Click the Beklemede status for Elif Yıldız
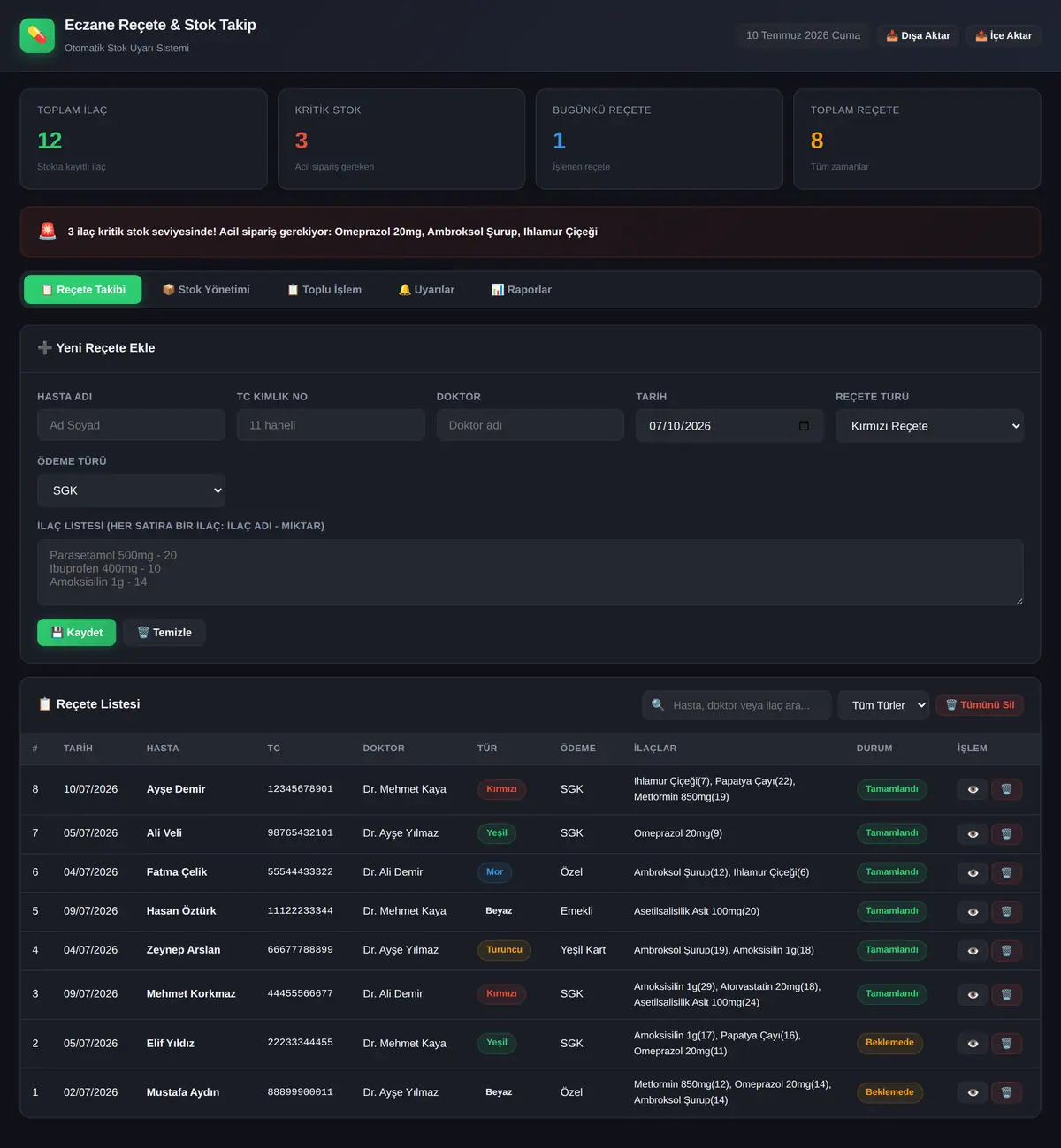 [x=889, y=1043]
